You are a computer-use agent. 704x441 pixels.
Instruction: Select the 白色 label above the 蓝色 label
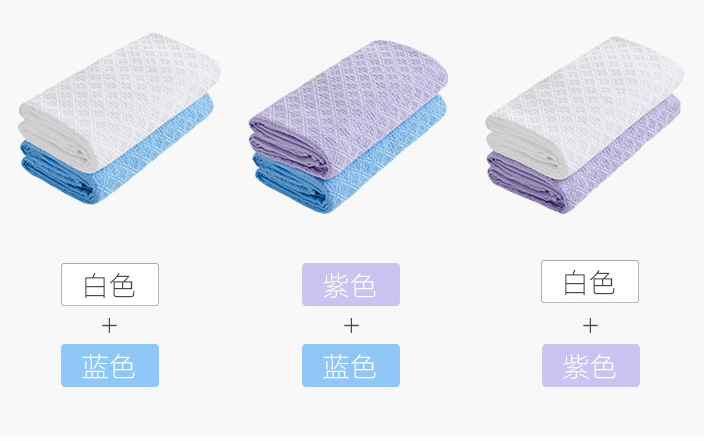[x=110, y=284]
